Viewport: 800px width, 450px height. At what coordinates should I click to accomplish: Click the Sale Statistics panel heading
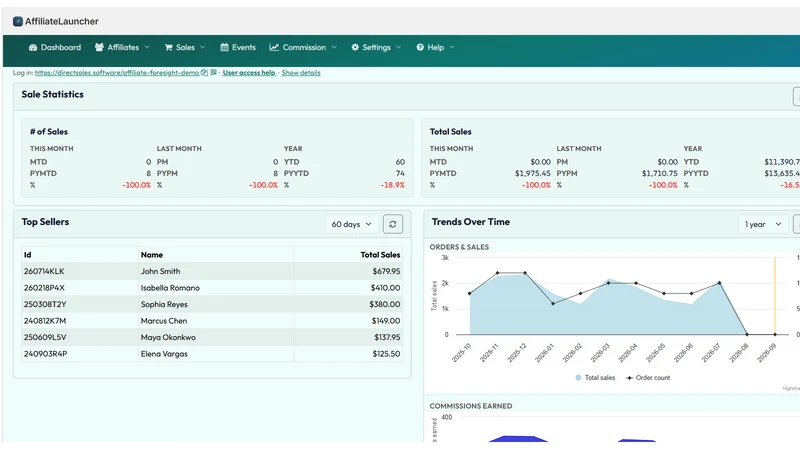pyautogui.click(x=53, y=94)
